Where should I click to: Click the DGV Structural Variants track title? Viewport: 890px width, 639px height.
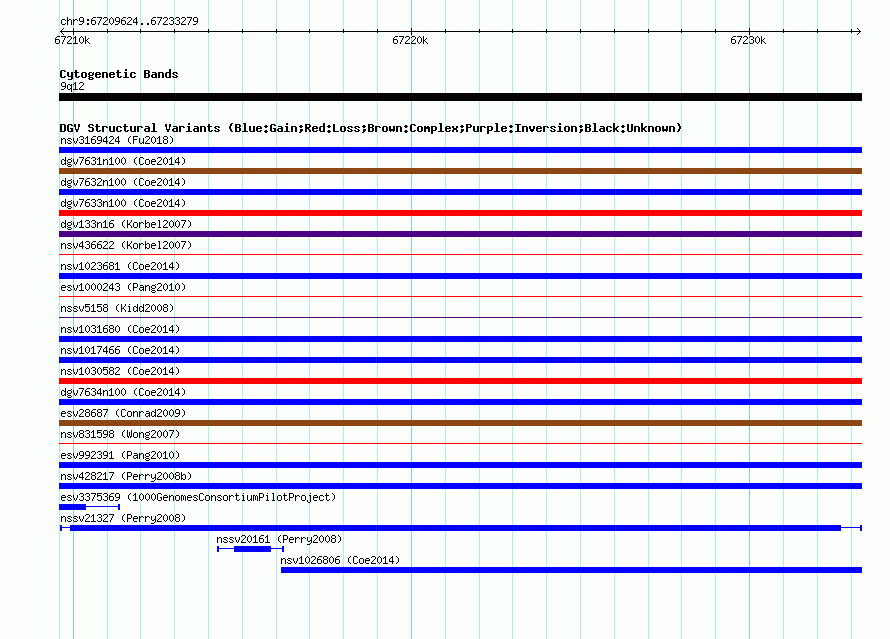pyautogui.click(x=370, y=128)
